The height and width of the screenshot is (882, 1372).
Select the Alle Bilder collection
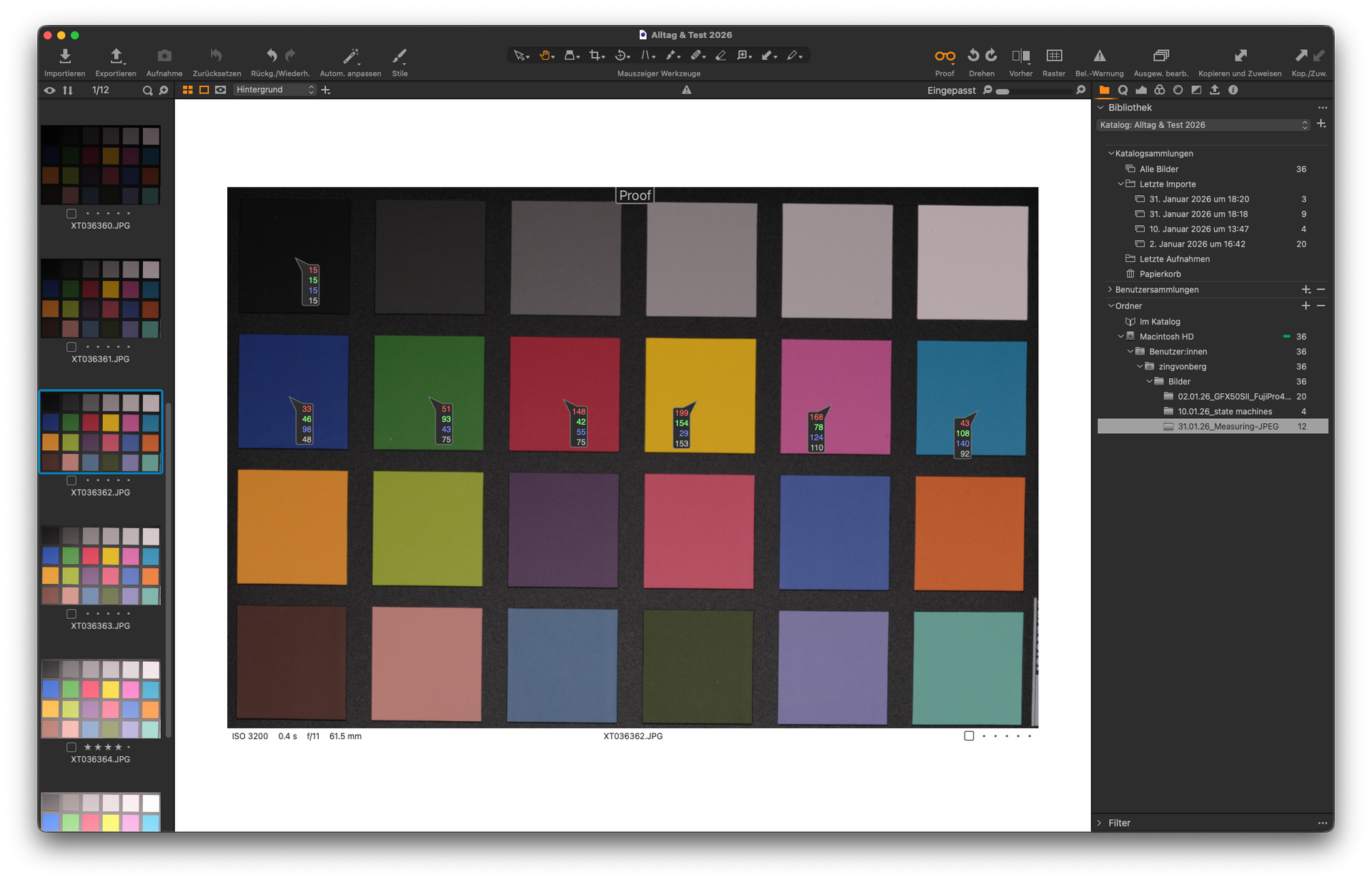click(1158, 169)
